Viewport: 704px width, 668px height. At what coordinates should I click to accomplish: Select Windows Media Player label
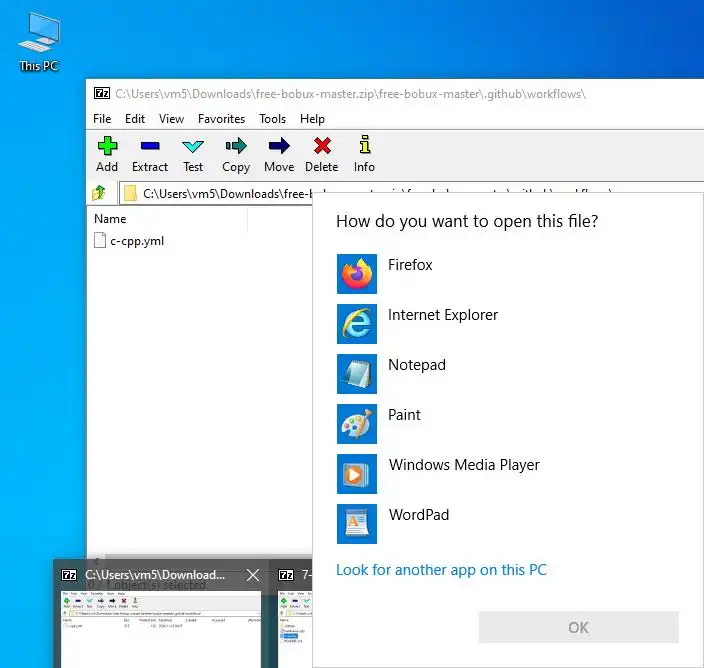464,465
